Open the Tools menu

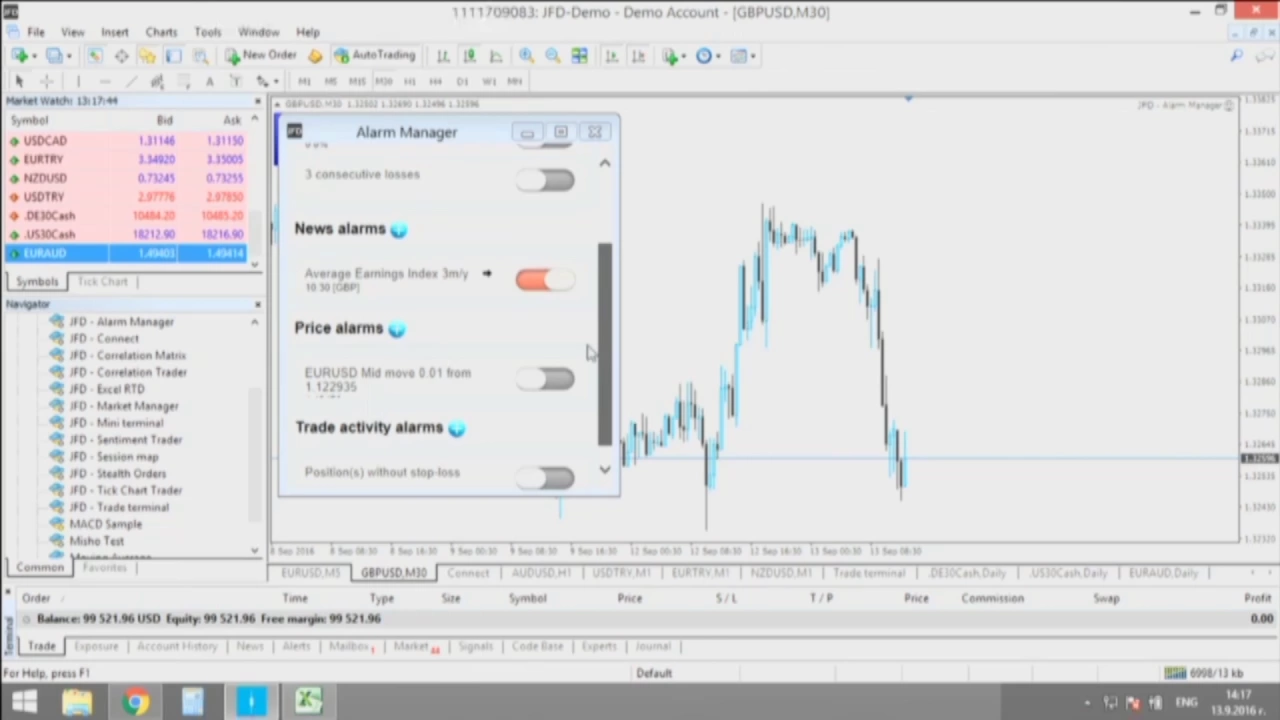(208, 32)
